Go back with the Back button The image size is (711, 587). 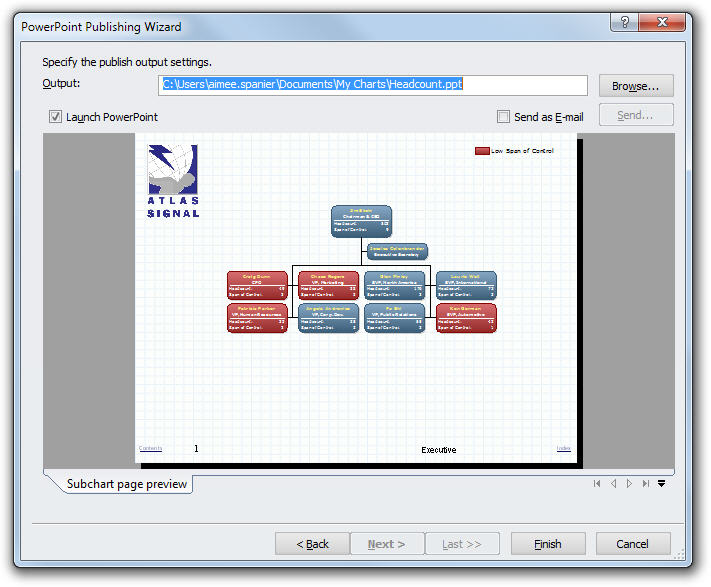coord(312,544)
